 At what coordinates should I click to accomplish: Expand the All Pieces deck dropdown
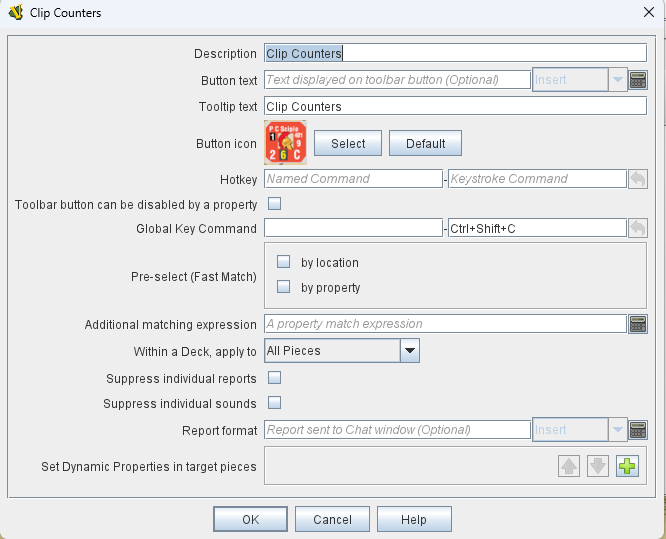click(x=409, y=351)
